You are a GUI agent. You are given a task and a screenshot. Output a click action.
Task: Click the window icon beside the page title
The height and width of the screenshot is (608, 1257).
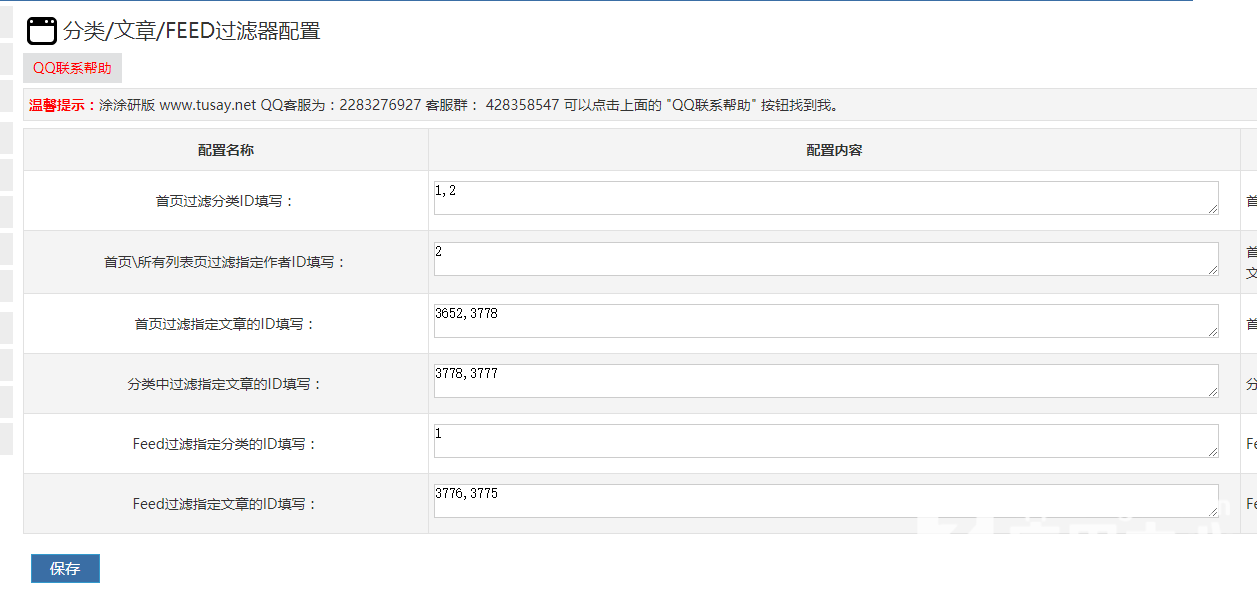pyautogui.click(x=42, y=31)
